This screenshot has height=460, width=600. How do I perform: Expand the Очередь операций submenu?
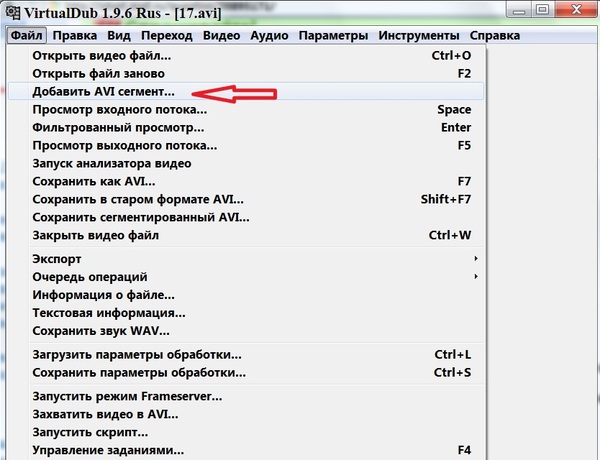tap(90, 277)
